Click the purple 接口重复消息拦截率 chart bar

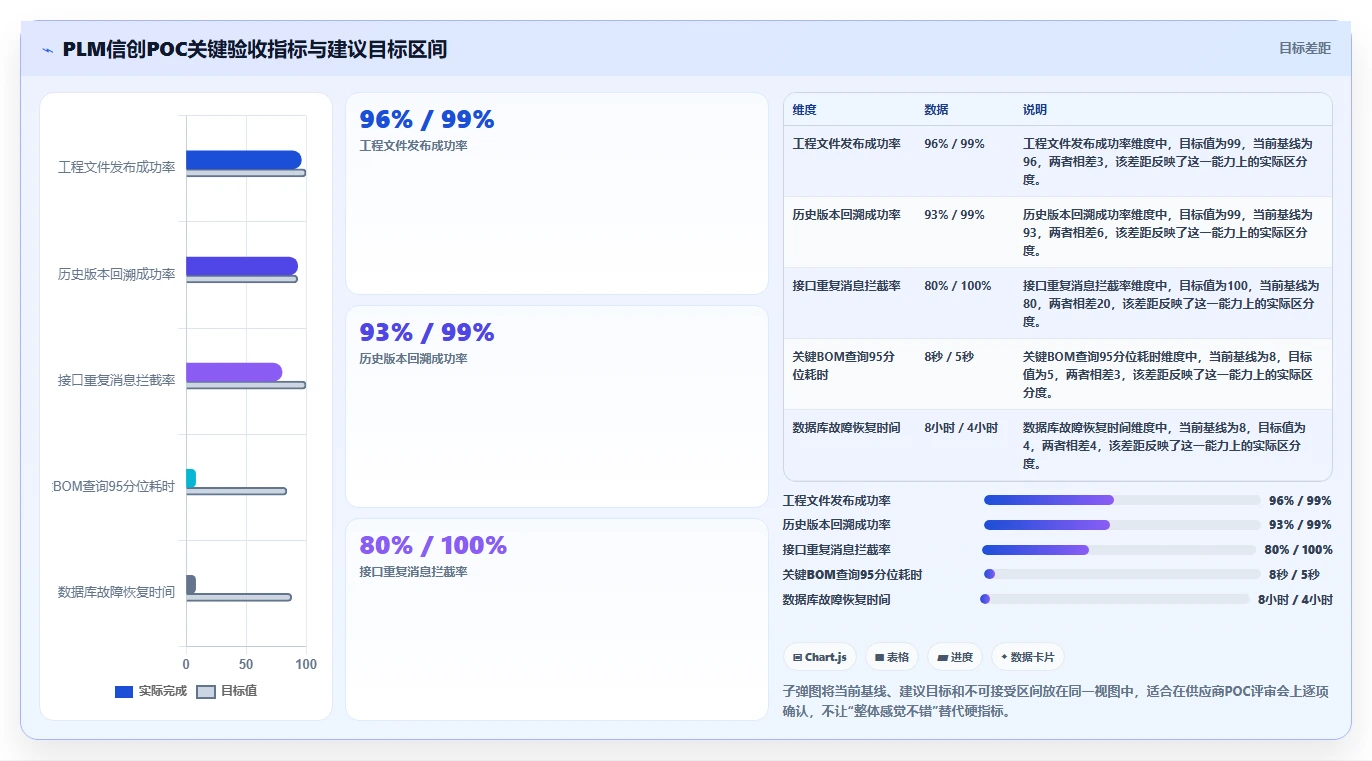click(x=234, y=372)
